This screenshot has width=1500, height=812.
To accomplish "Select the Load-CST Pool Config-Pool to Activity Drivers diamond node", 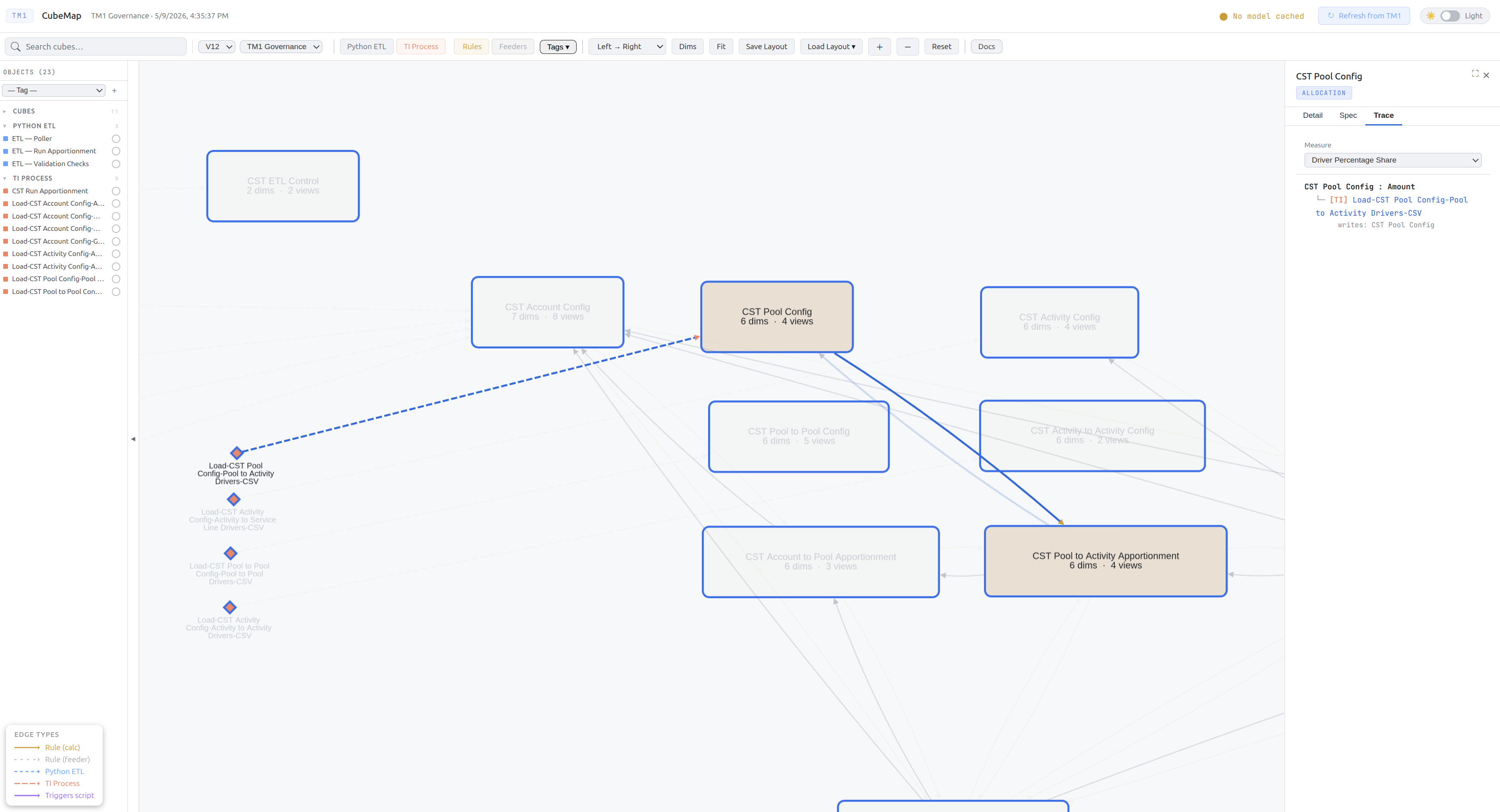I will [x=237, y=453].
